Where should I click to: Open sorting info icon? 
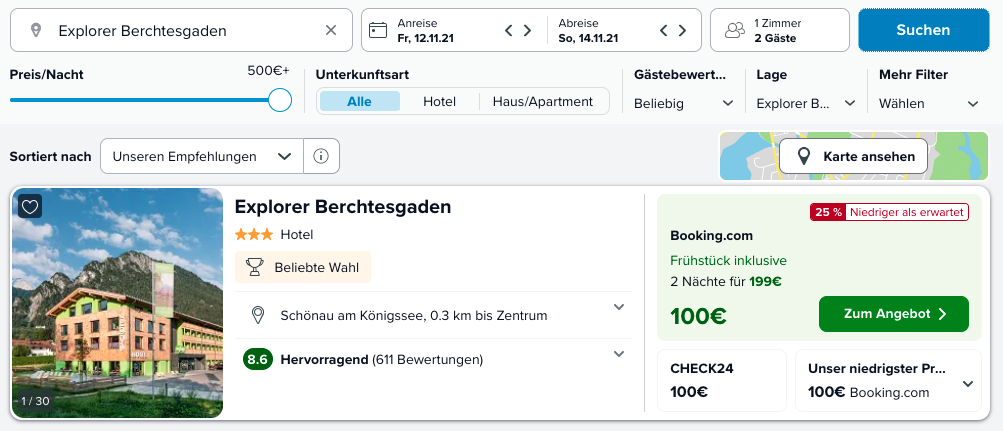(321, 156)
